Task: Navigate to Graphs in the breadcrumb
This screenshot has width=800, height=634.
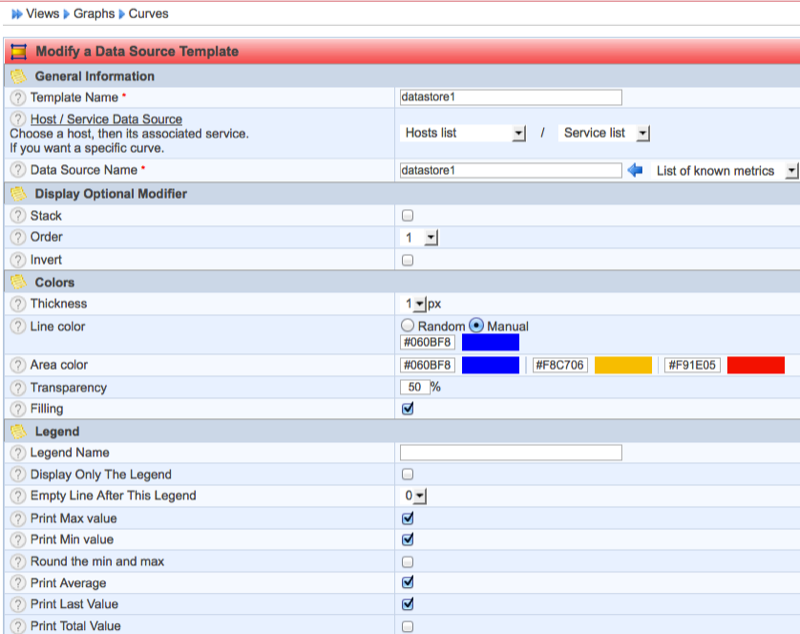Action: (94, 14)
